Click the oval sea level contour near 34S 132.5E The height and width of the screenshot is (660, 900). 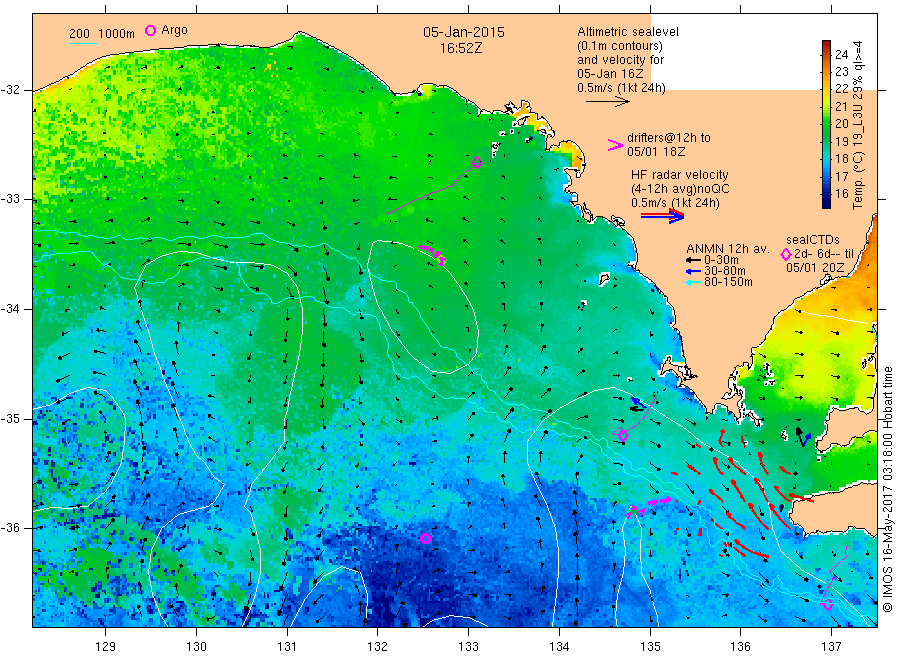(x=422, y=306)
